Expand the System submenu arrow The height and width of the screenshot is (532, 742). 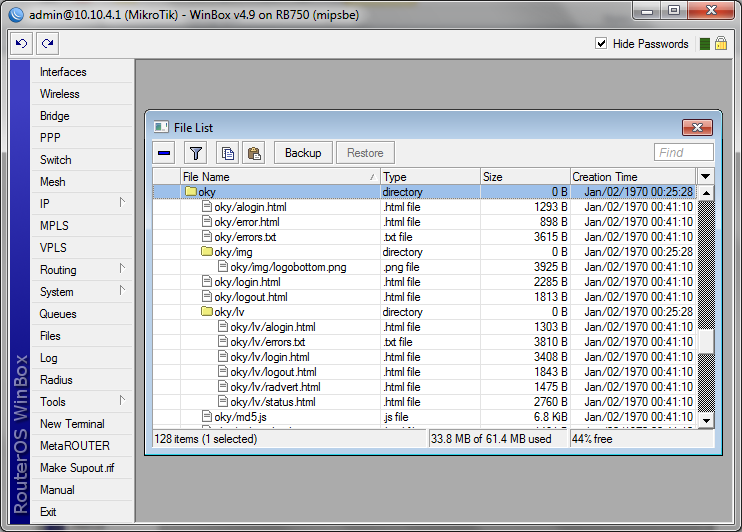[x=122, y=291]
